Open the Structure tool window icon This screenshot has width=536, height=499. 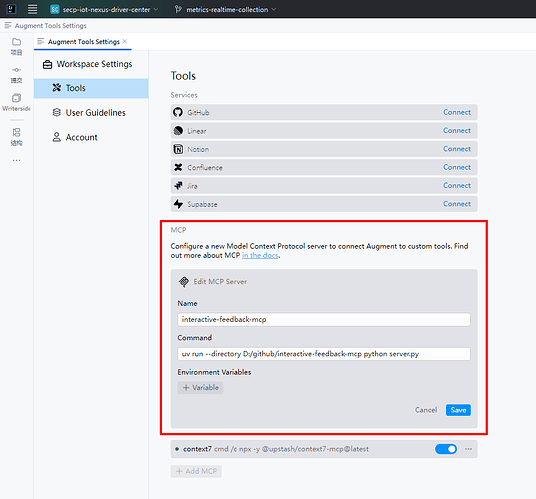point(16,132)
